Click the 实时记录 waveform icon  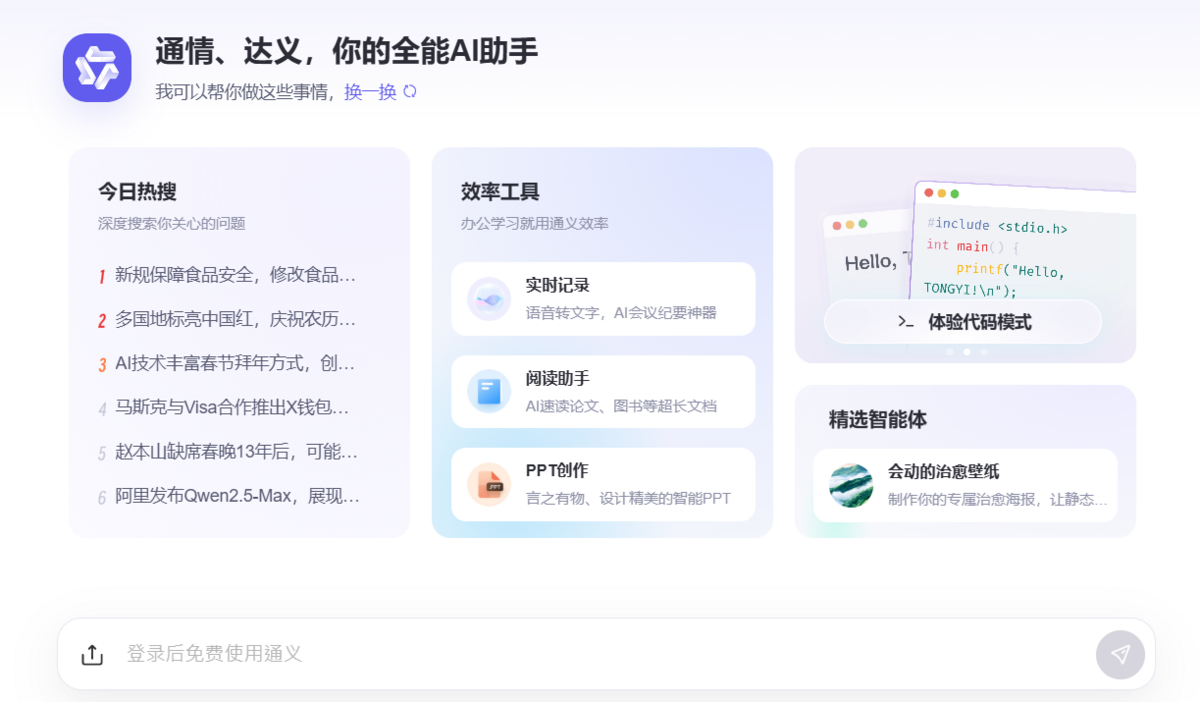click(489, 299)
